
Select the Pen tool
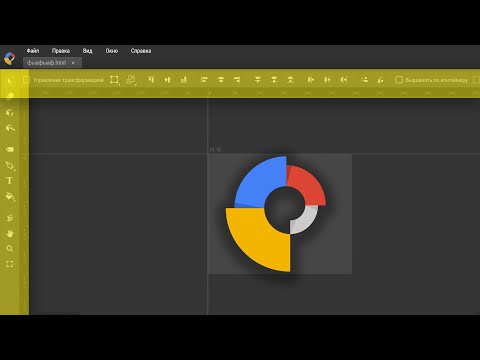point(10,165)
